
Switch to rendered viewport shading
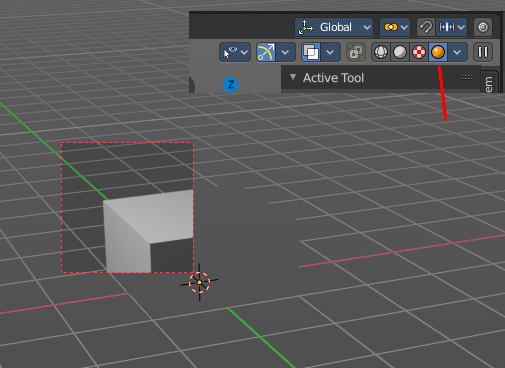(438, 52)
